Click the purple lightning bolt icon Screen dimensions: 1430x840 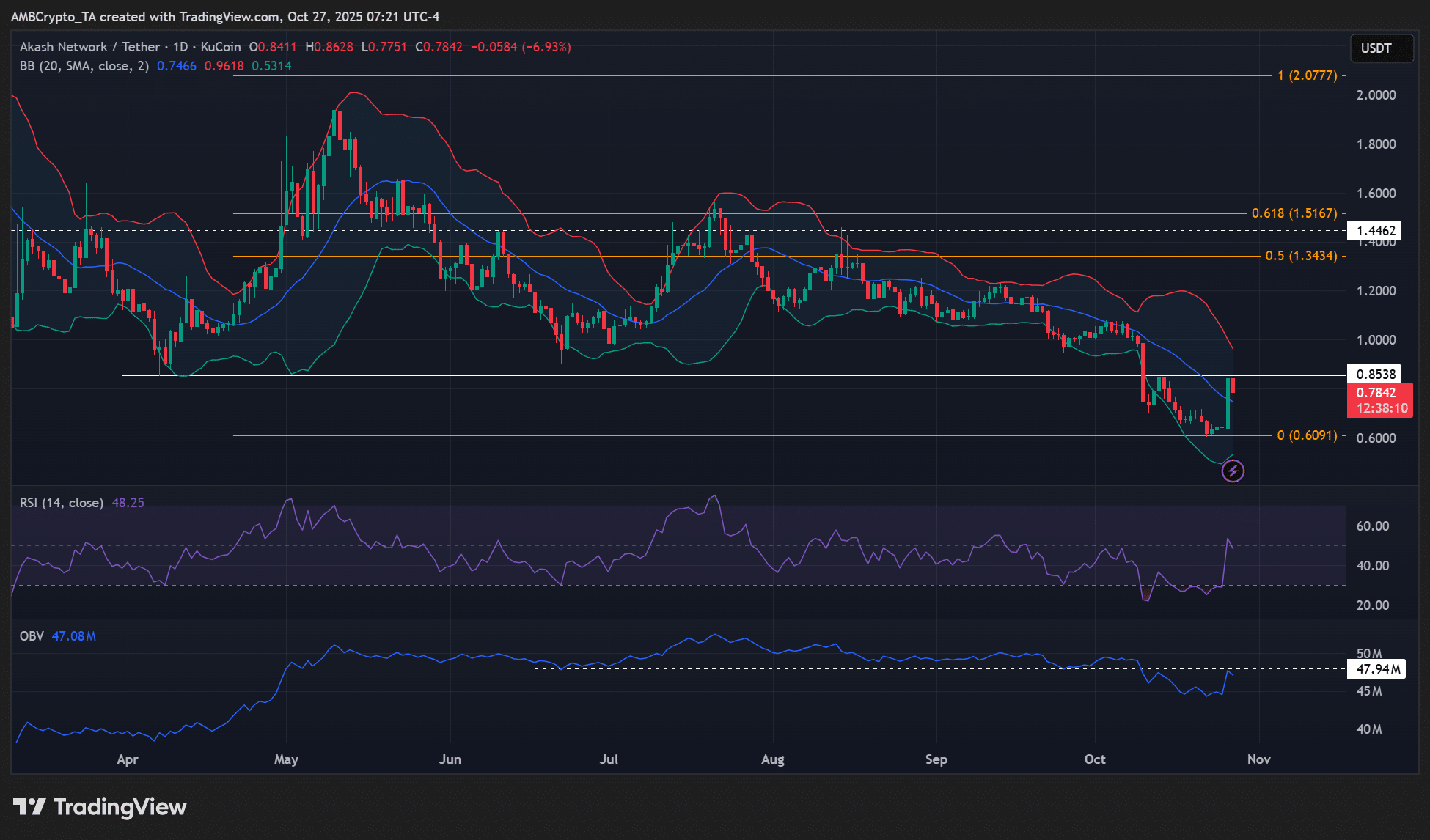pos(1233,471)
